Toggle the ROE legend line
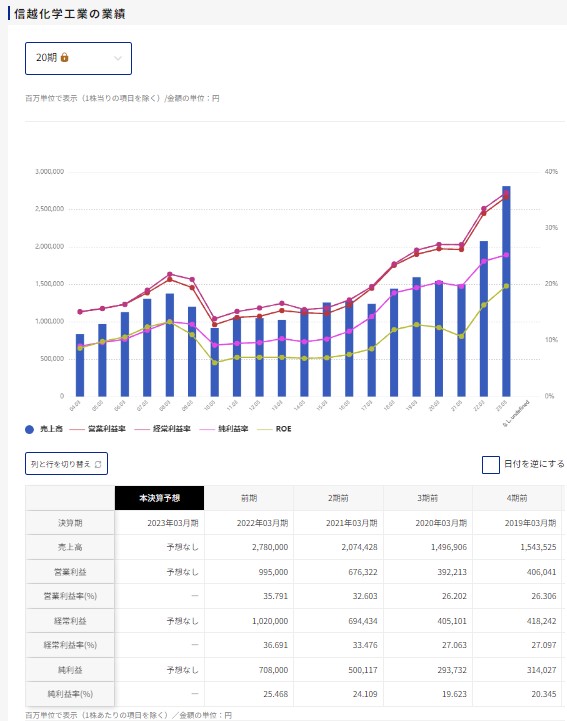567x721 pixels. (x=274, y=429)
